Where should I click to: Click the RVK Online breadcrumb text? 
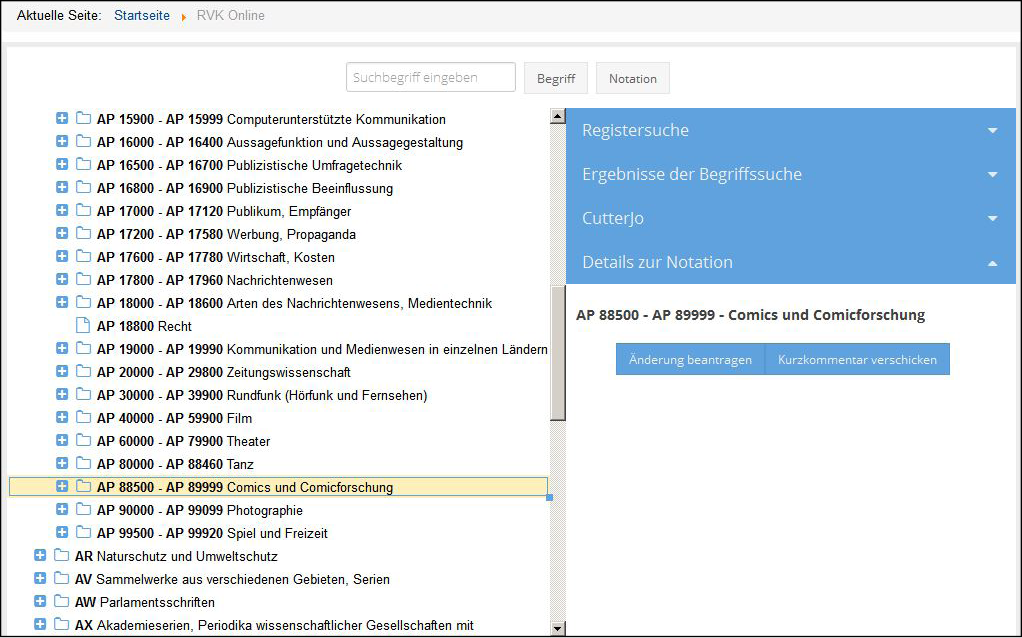pos(231,16)
